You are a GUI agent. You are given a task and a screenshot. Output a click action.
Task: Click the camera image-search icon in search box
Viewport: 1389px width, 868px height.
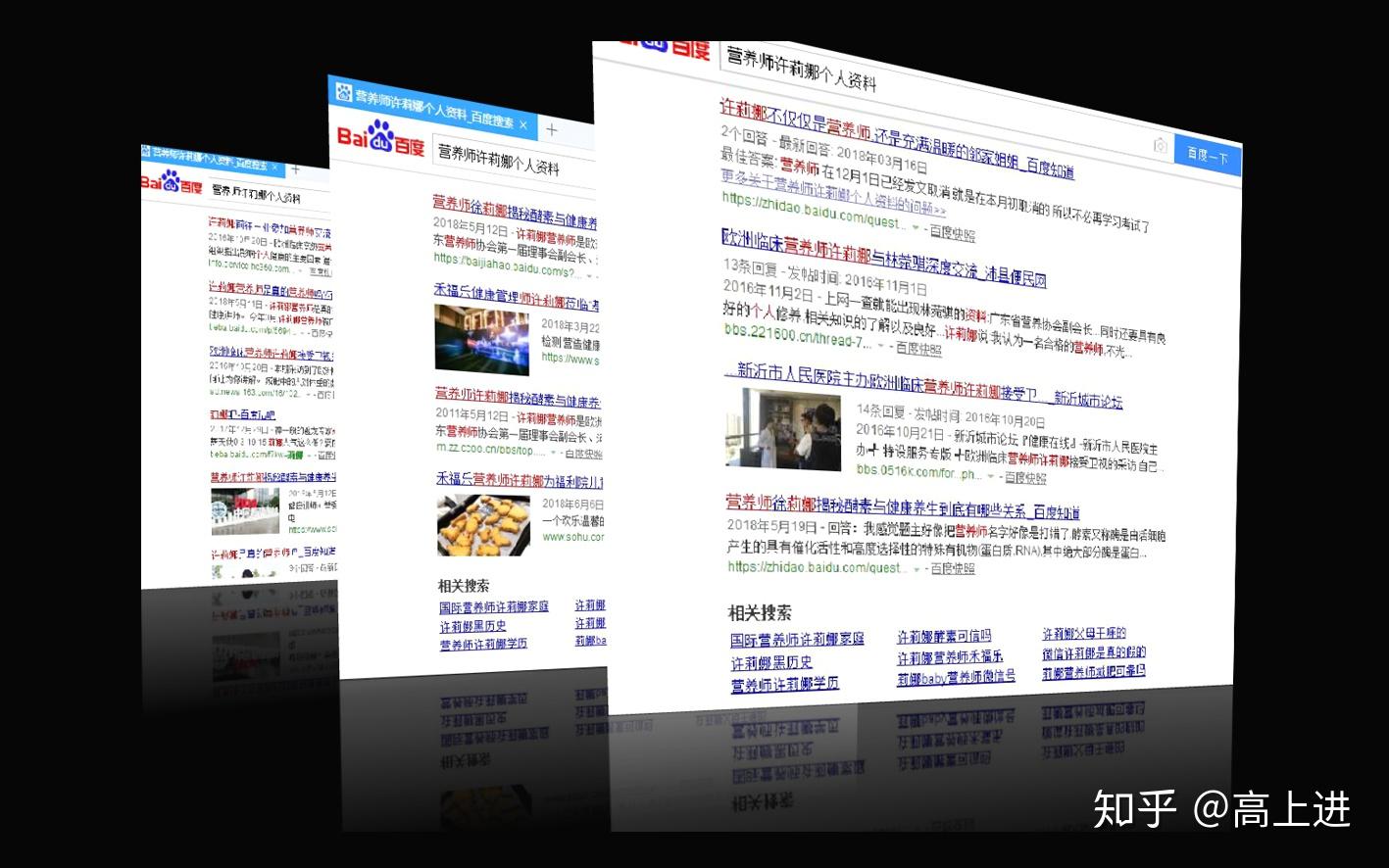tap(1161, 145)
